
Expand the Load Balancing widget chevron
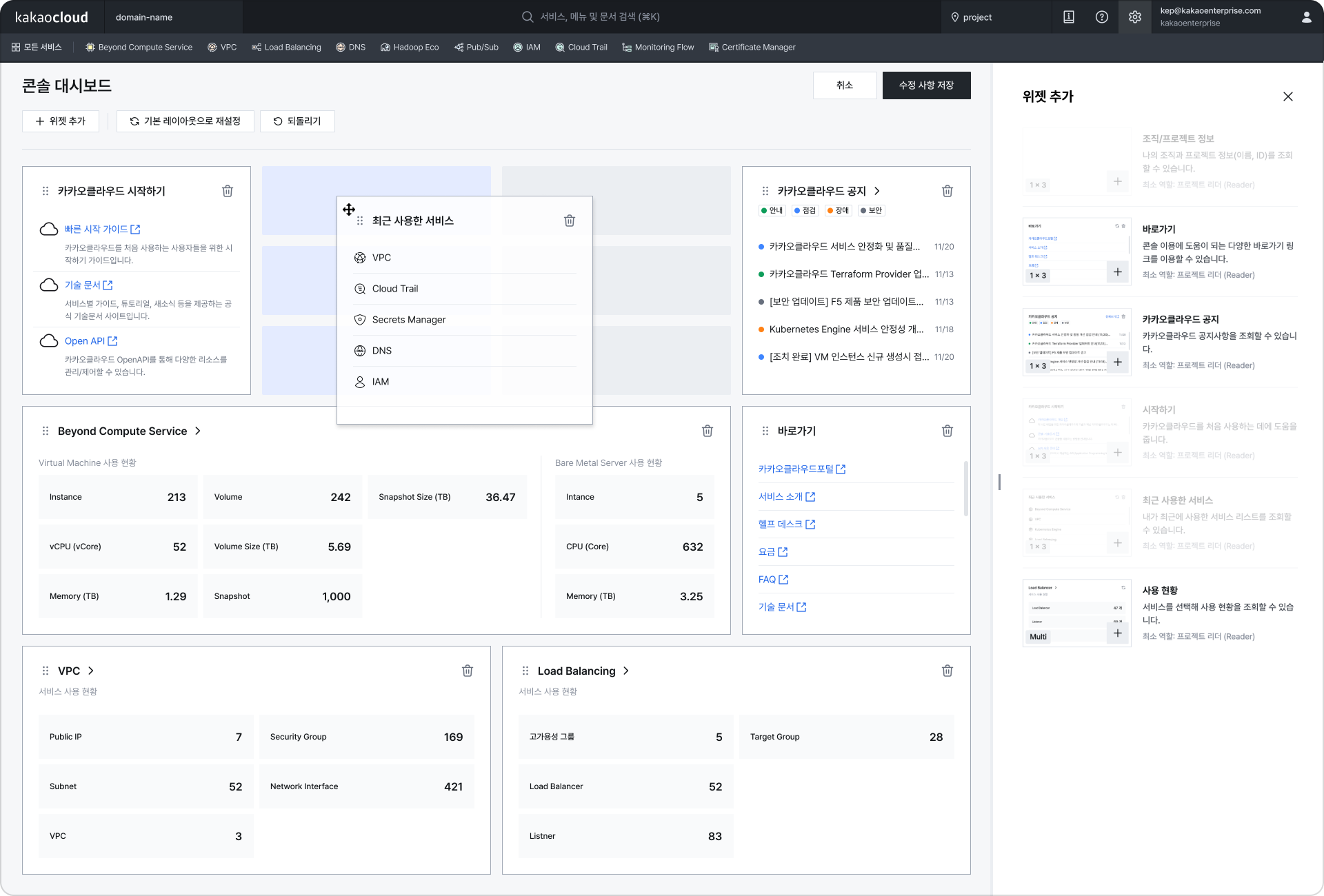tap(626, 671)
